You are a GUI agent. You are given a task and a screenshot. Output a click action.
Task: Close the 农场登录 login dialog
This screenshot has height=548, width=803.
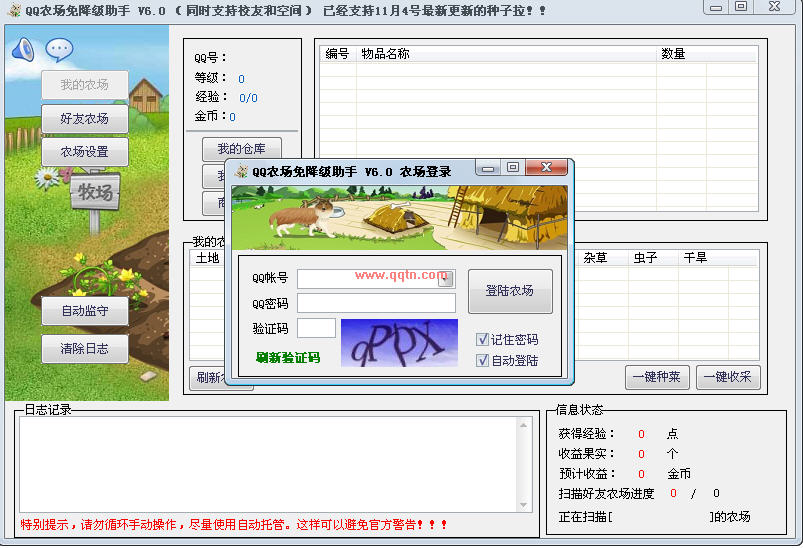(x=546, y=167)
